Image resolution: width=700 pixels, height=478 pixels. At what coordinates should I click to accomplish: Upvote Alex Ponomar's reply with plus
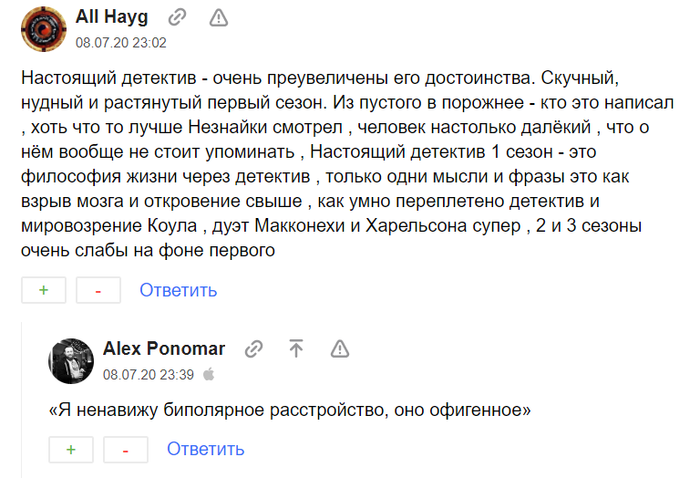click(x=71, y=449)
